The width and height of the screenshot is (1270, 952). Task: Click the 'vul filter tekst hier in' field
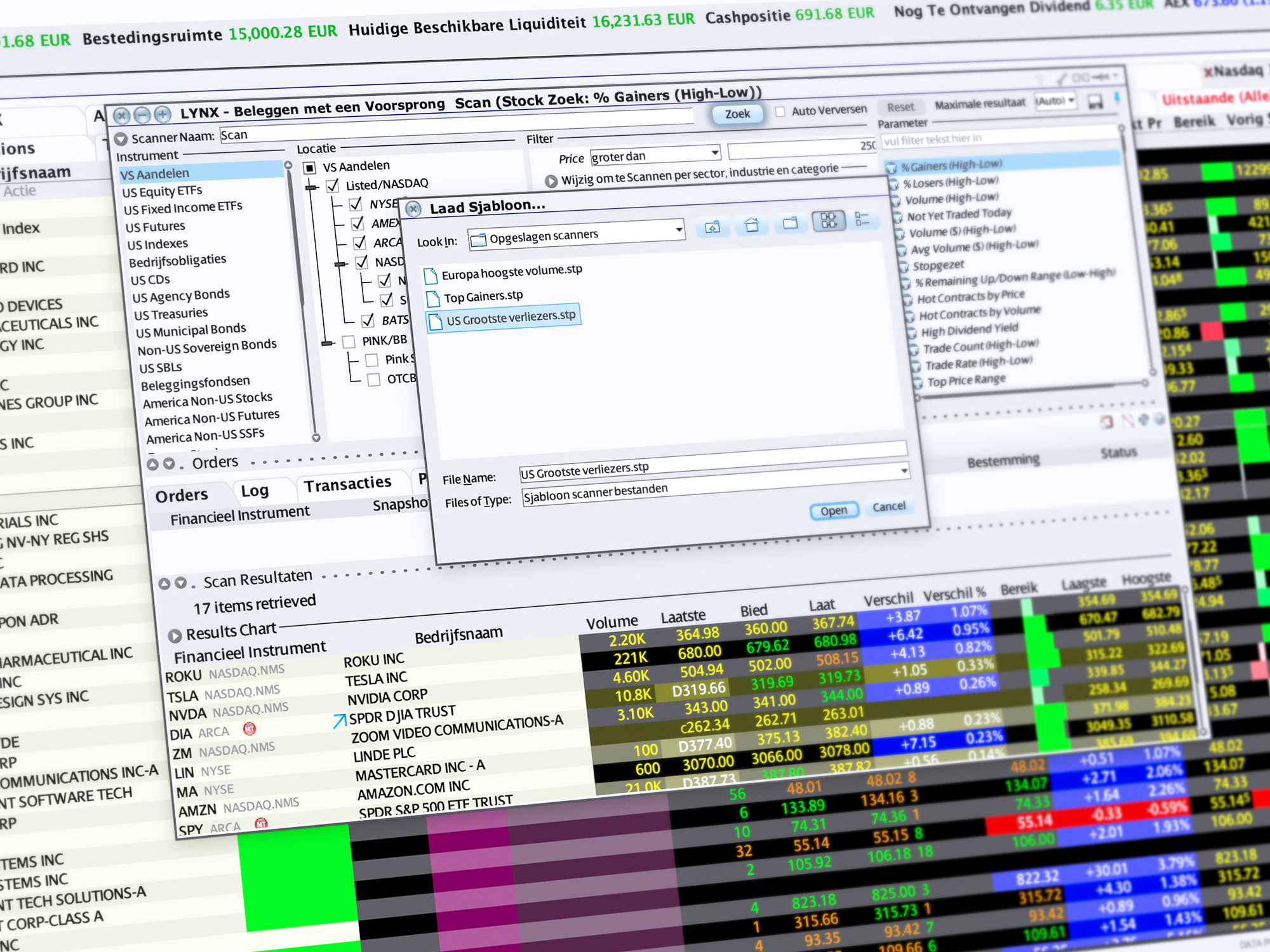tap(1000, 136)
